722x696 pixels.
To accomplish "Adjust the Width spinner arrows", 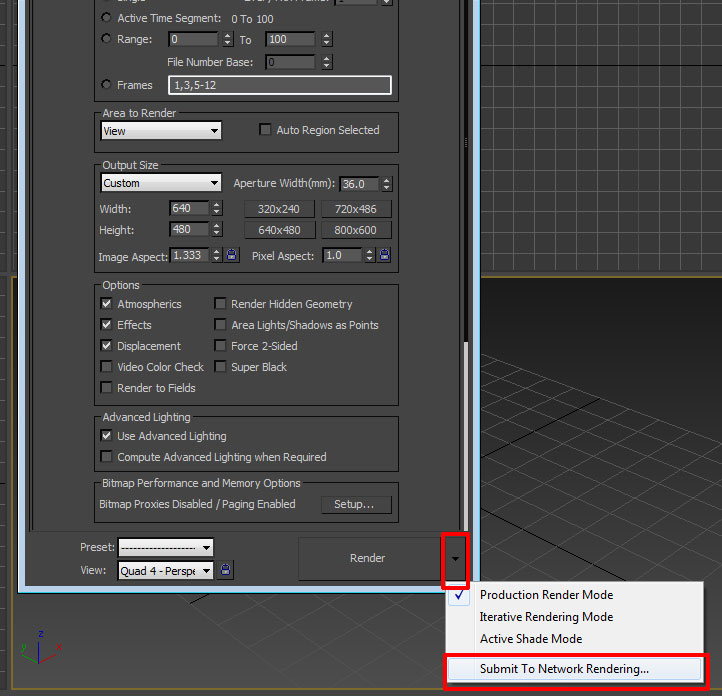I will click(x=217, y=208).
